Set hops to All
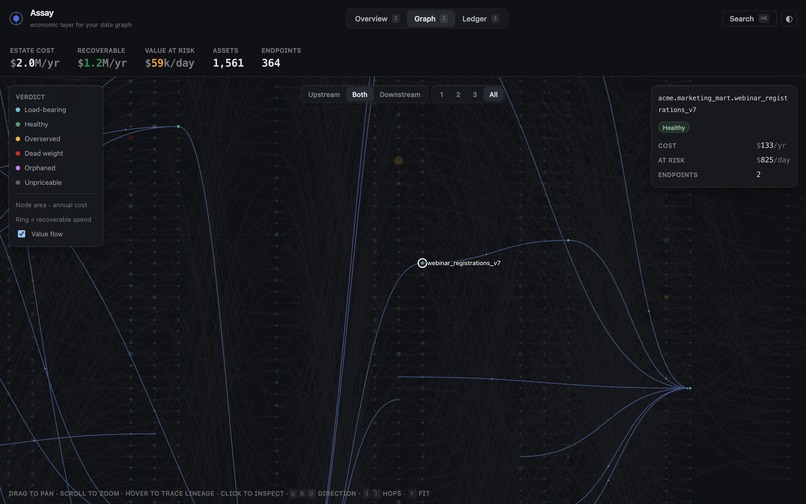The width and height of the screenshot is (806, 504). pos(493,95)
